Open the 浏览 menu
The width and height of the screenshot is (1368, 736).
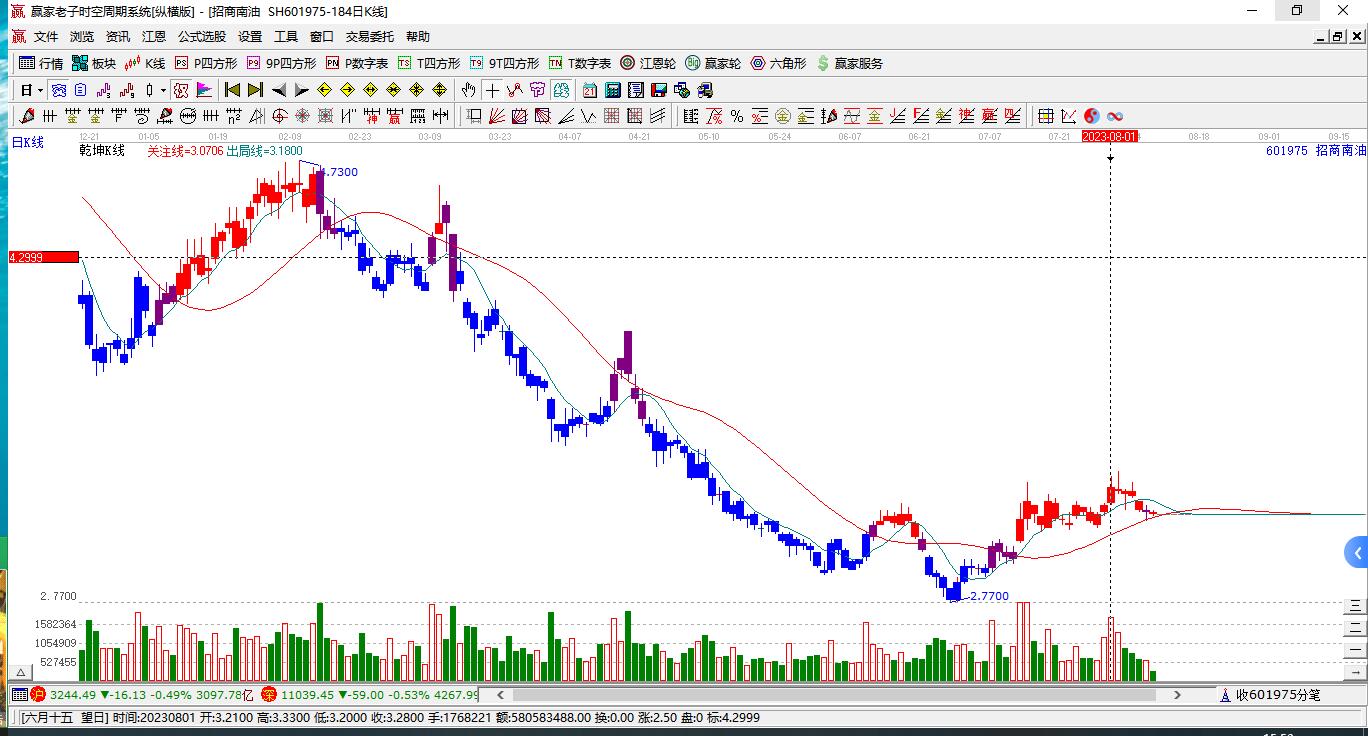[82, 36]
